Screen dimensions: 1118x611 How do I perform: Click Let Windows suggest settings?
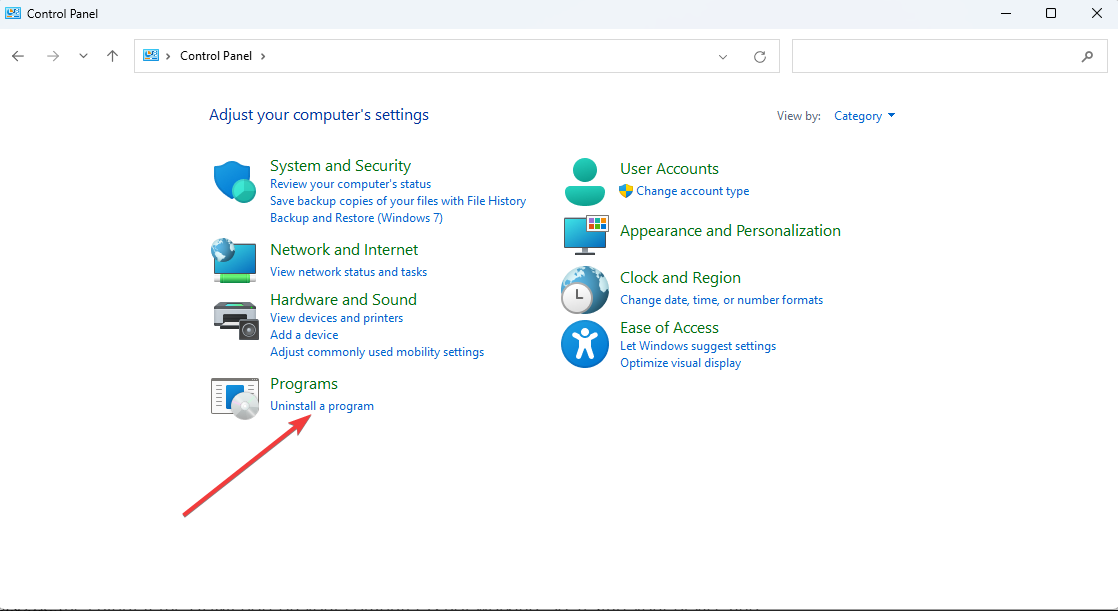coord(697,346)
